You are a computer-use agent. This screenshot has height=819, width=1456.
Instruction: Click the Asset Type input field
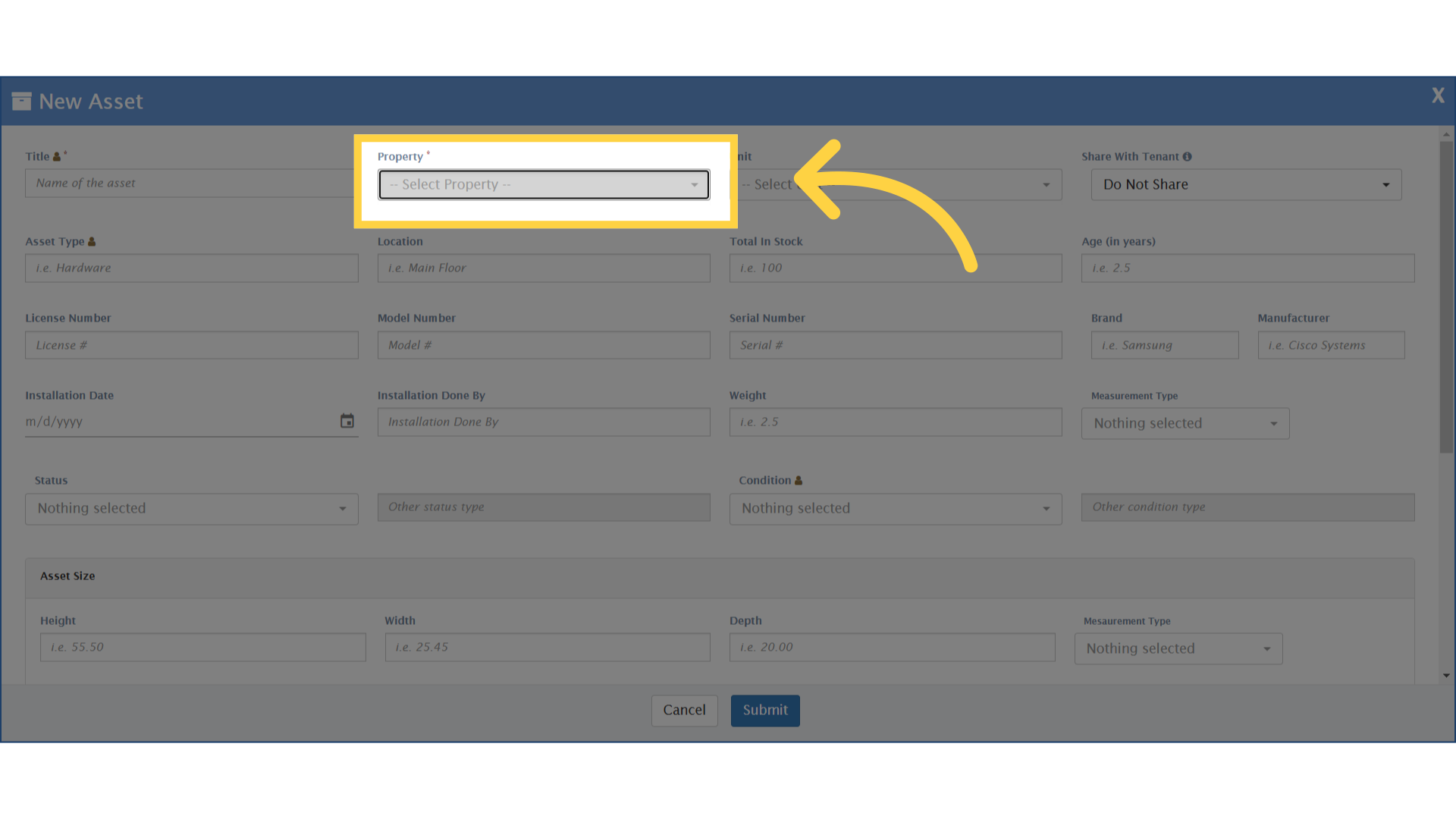[x=192, y=268]
